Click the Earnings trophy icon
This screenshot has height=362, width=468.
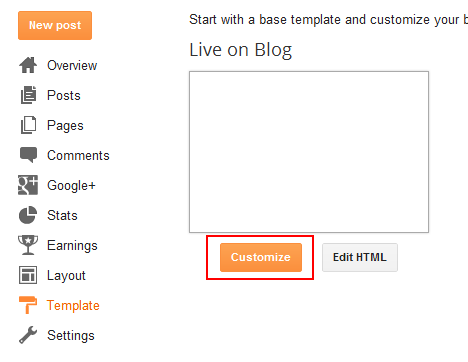coord(28,245)
